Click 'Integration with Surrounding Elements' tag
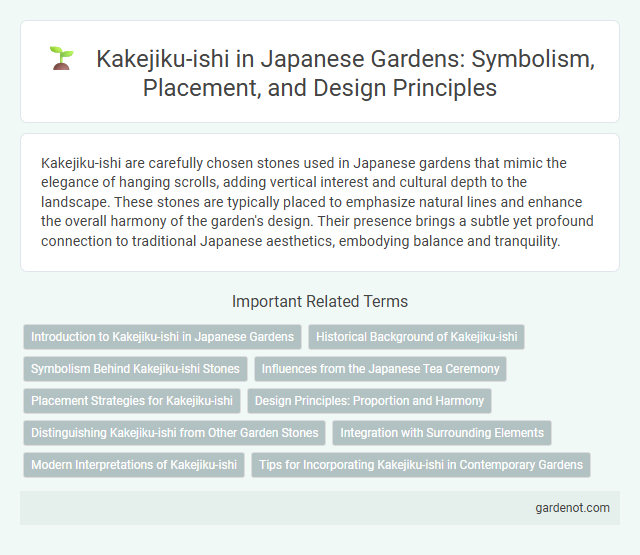Image resolution: width=640 pixels, height=555 pixels. pos(442,433)
